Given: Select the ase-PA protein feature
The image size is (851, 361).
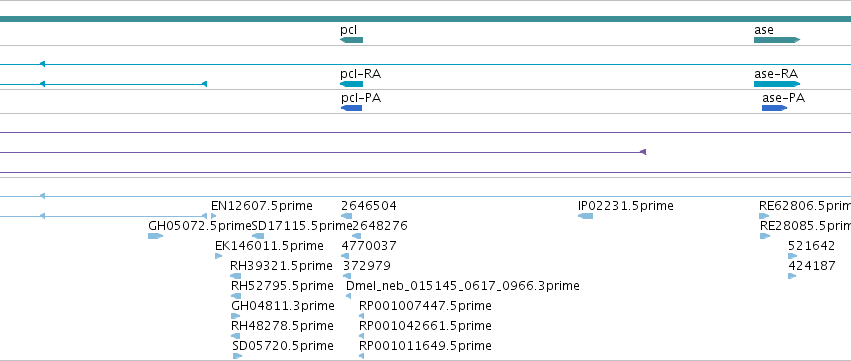Looking at the screenshot, I should 774,108.
